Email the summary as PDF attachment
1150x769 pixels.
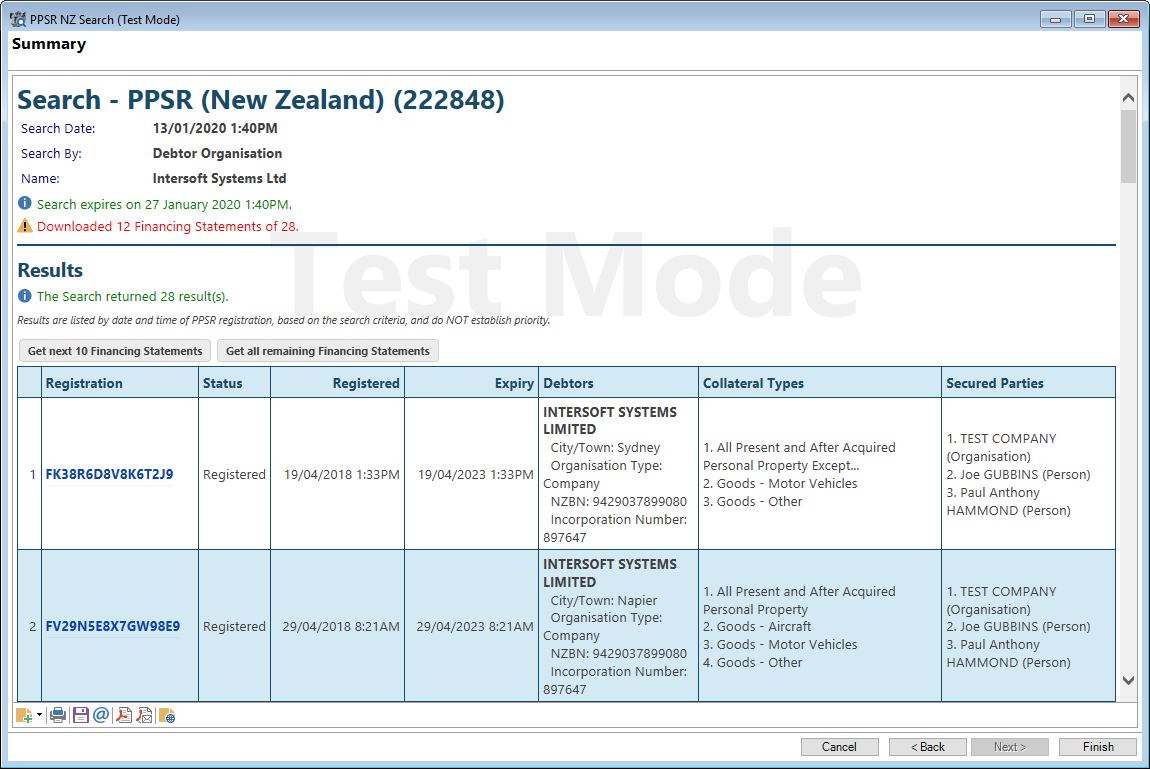(x=144, y=715)
